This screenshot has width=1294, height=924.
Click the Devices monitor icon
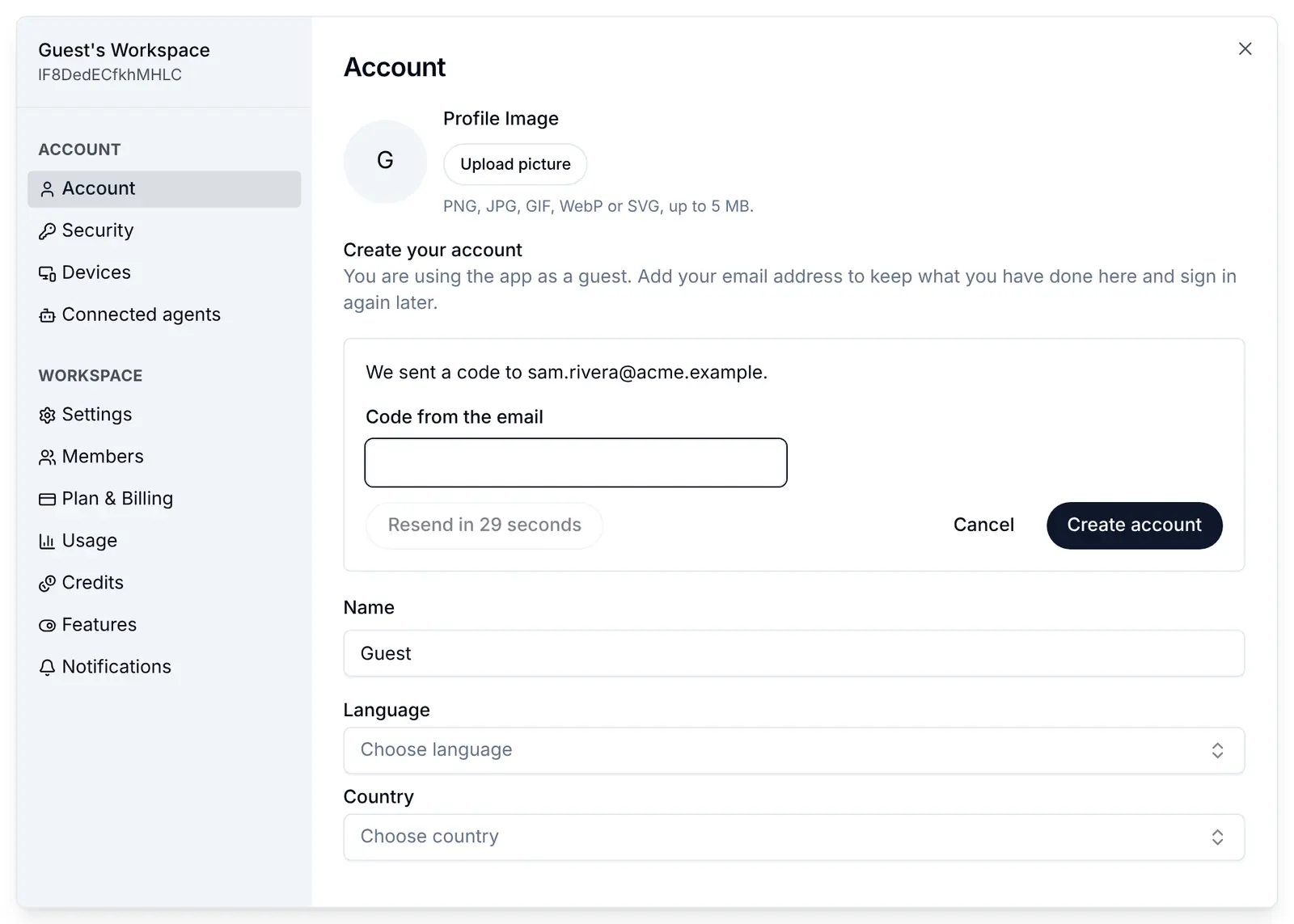coord(47,273)
